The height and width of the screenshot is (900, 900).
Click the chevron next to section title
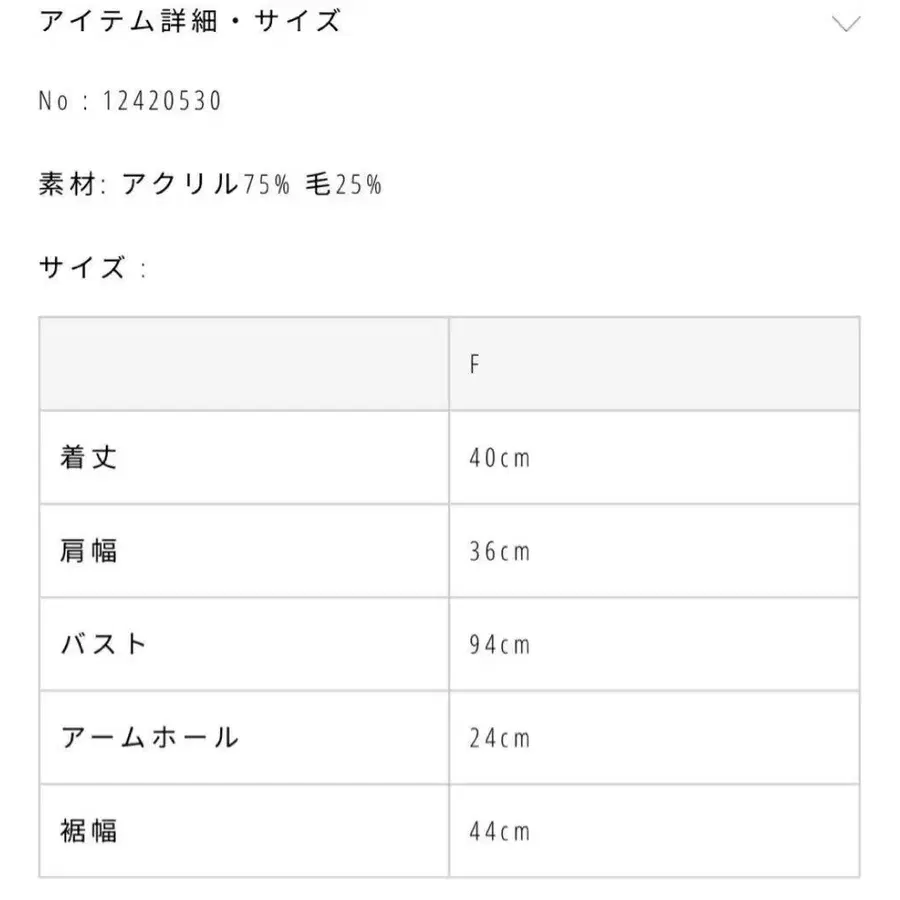click(x=848, y=22)
